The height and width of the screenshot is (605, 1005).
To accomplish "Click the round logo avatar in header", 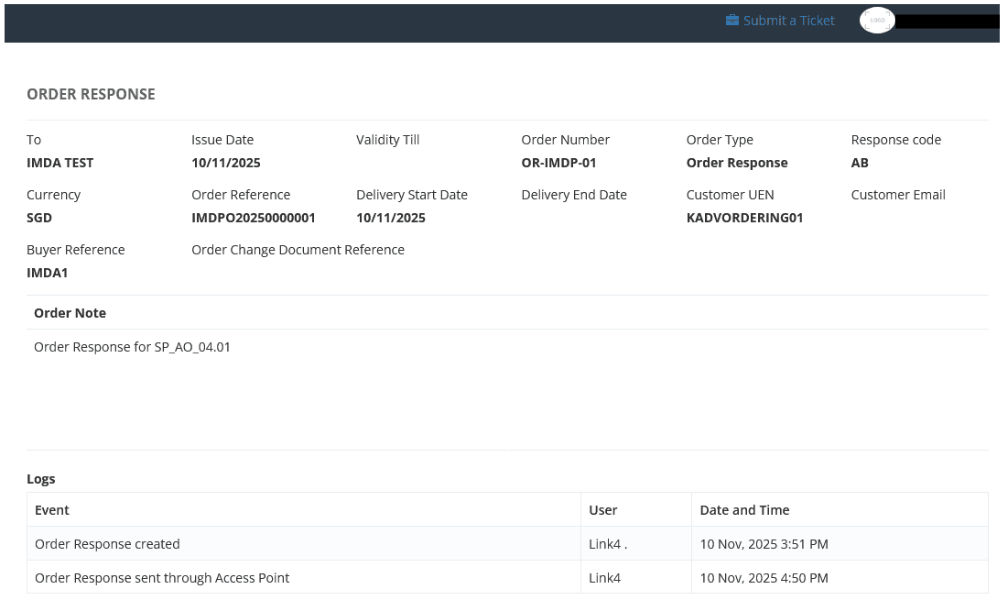I will [877, 21].
